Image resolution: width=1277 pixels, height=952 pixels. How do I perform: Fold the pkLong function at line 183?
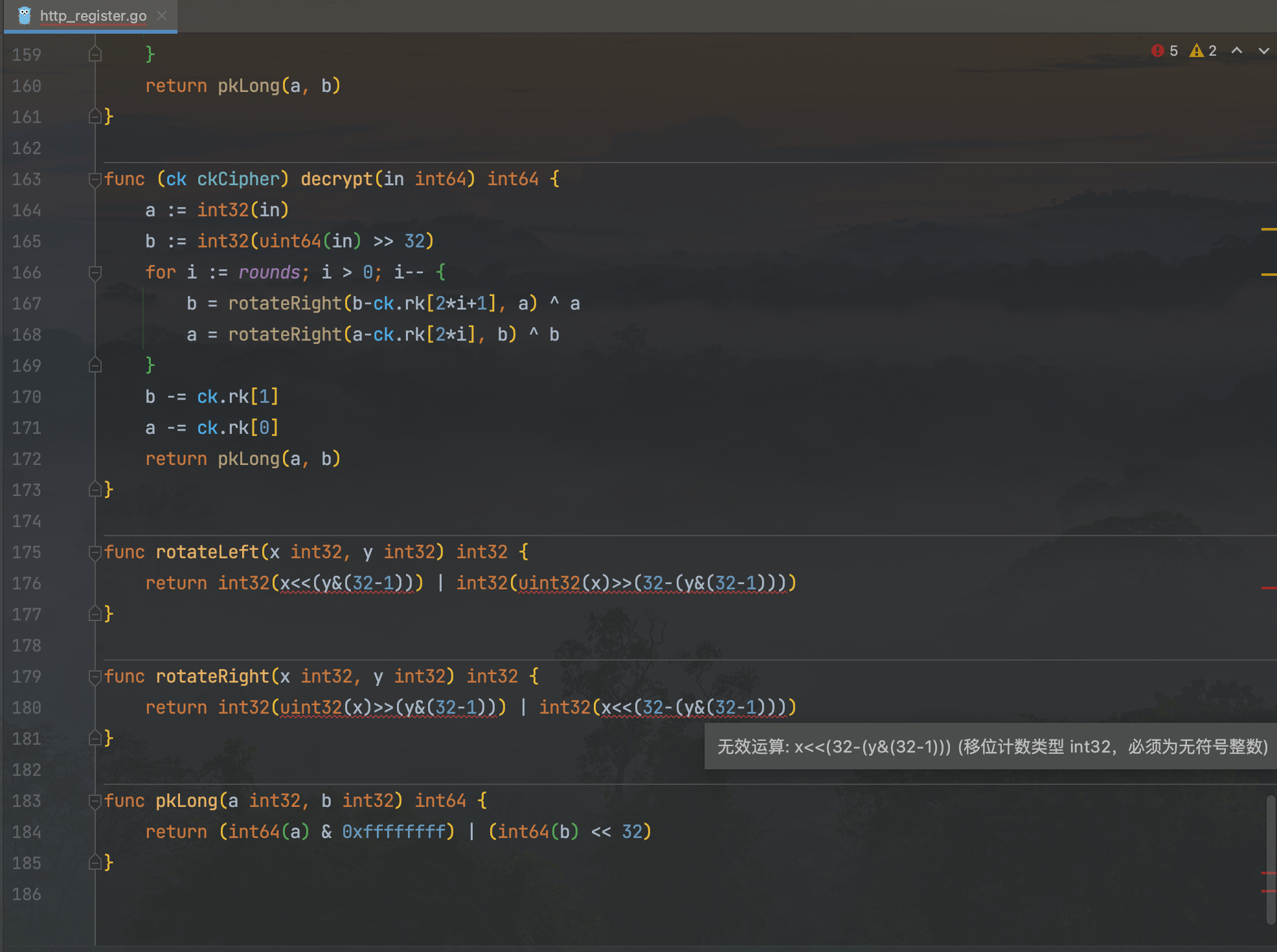pyautogui.click(x=95, y=801)
